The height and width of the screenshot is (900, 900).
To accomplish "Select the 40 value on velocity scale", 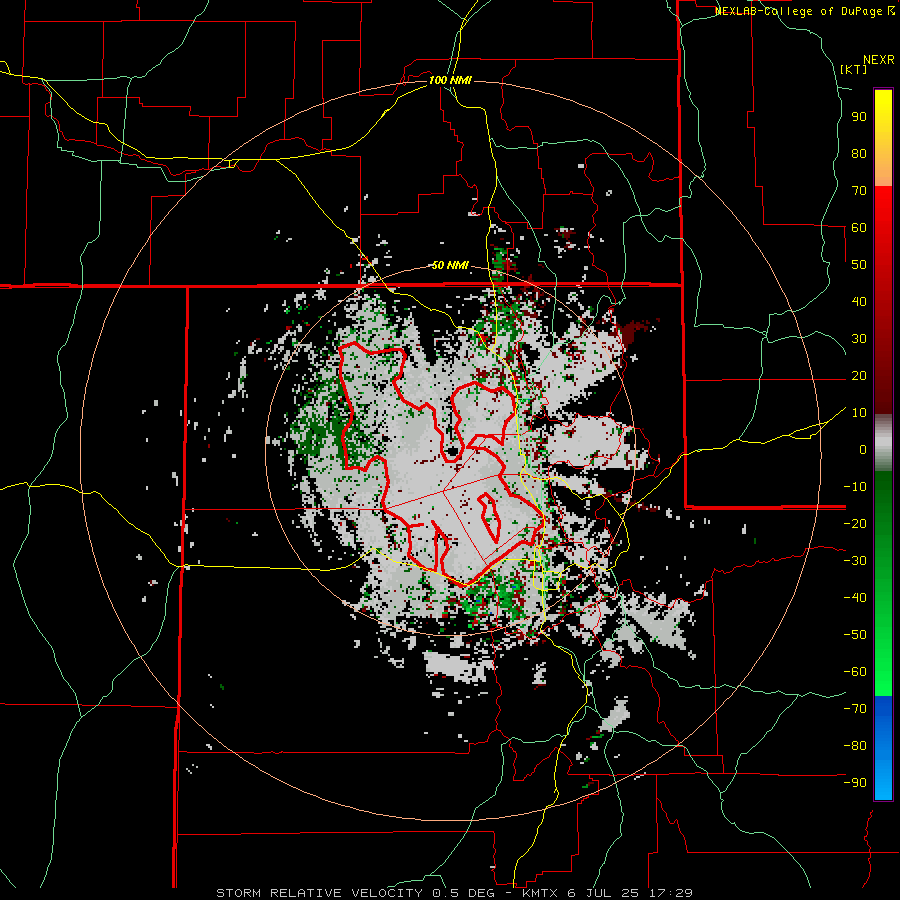I will coord(859,301).
